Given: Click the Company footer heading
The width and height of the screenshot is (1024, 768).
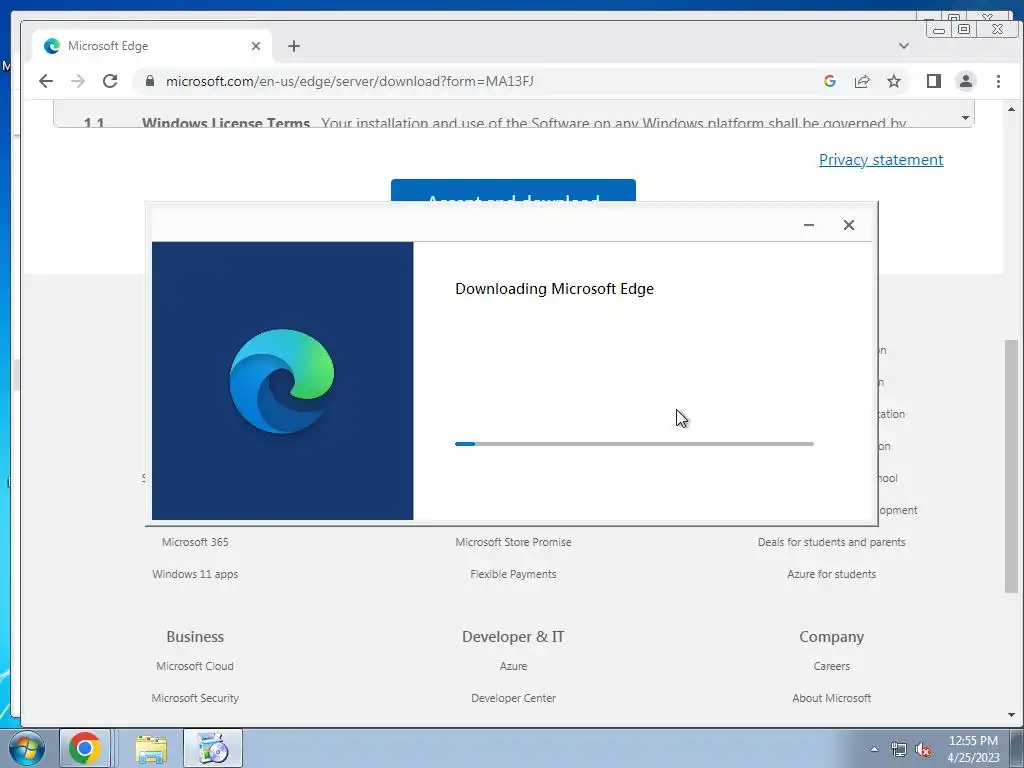Looking at the screenshot, I should point(831,637).
